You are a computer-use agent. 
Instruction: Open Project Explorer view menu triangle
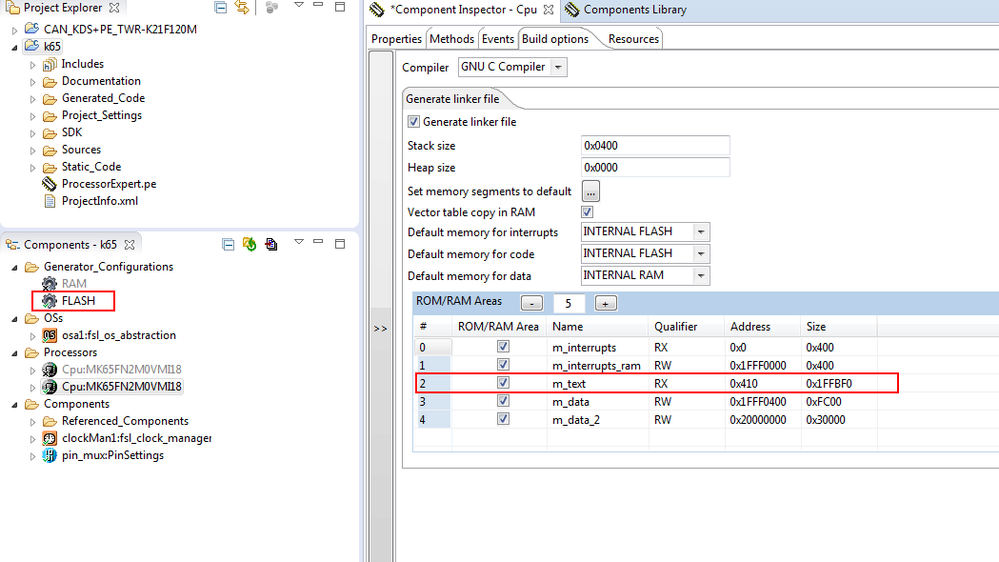(x=299, y=6)
